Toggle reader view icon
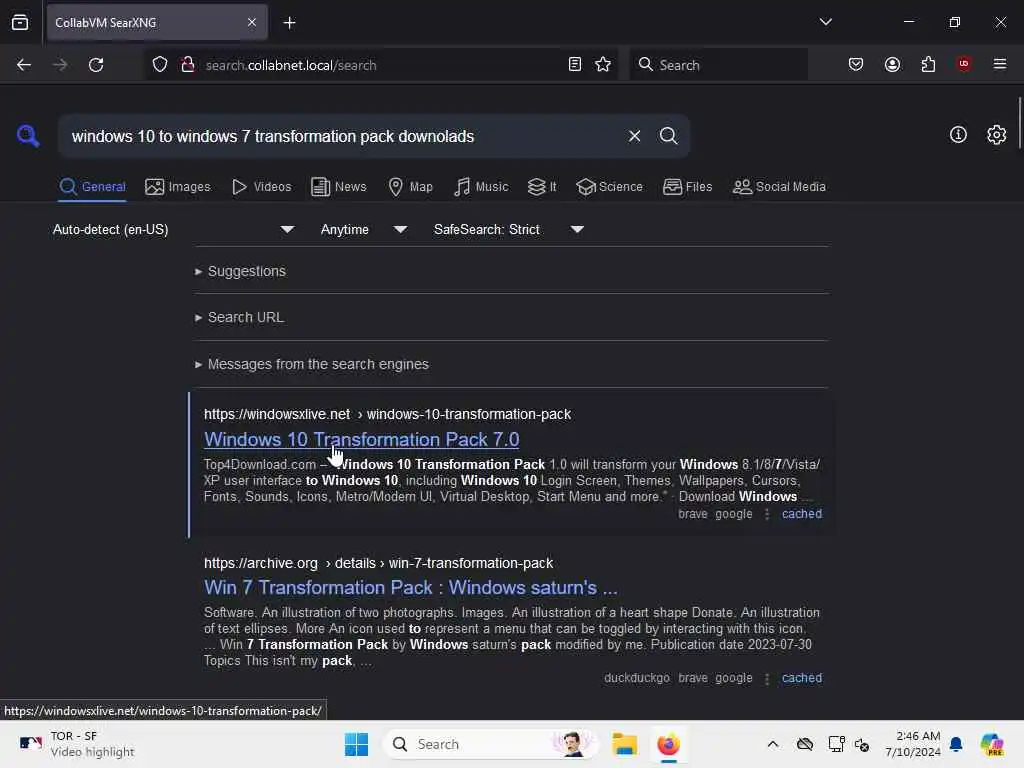 click(x=575, y=64)
